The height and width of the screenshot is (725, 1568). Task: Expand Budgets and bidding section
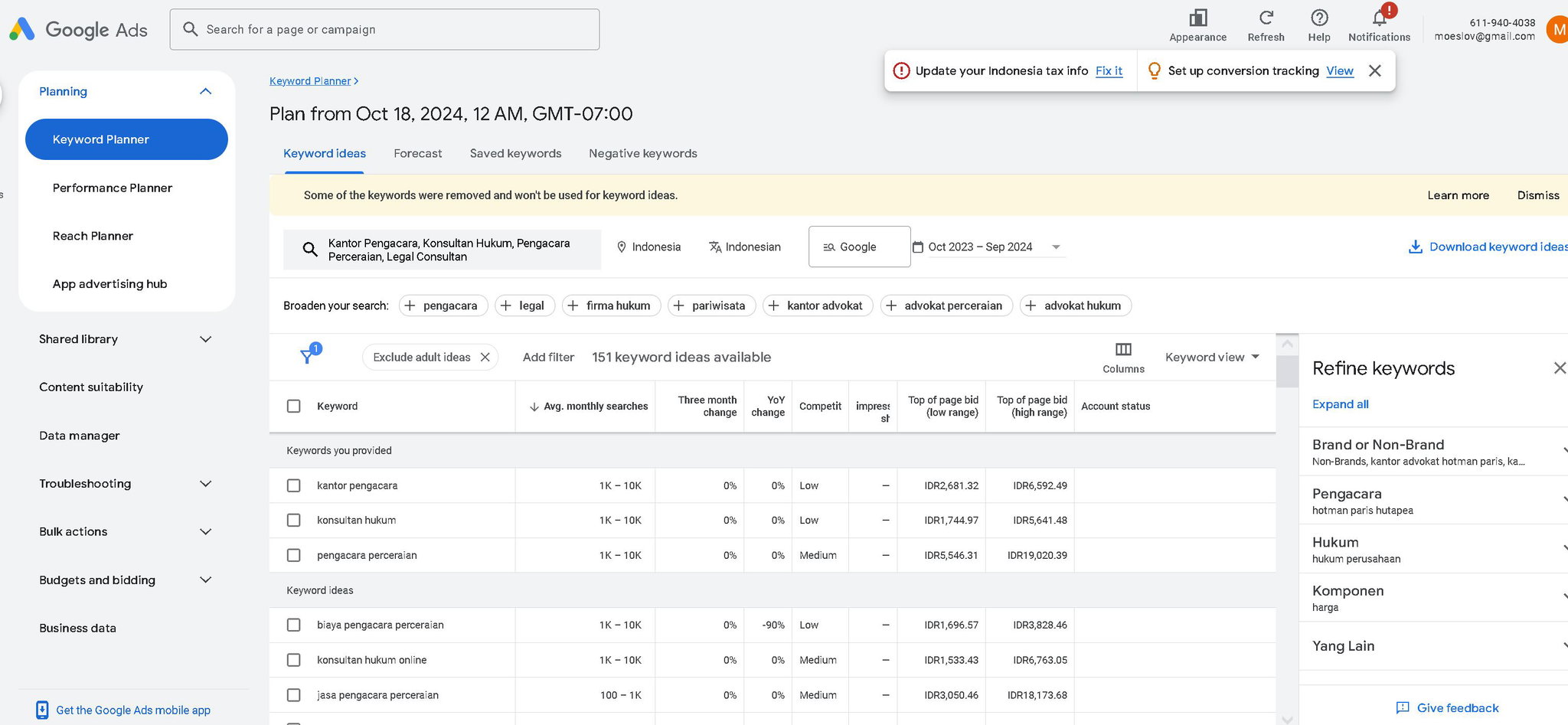point(205,580)
